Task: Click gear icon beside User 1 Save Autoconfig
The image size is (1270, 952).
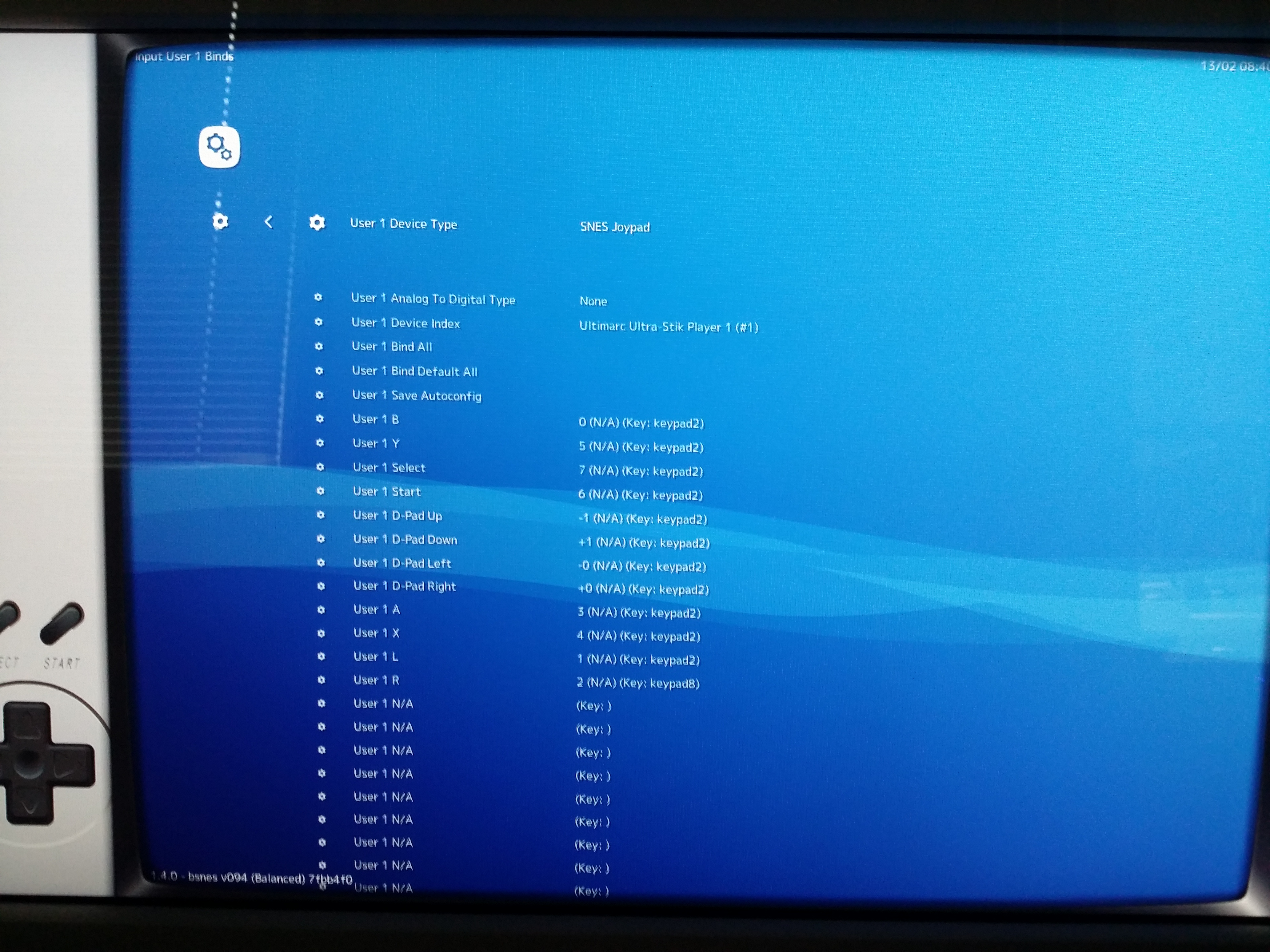Action: (x=320, y=395)
